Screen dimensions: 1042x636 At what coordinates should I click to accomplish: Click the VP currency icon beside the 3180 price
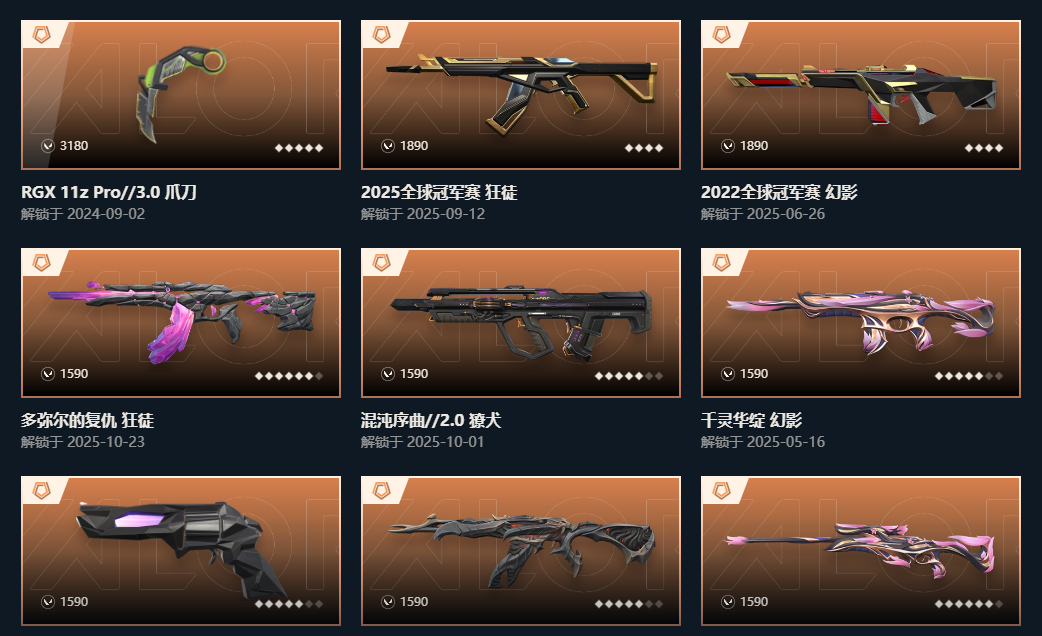click(x=48, y=146)
